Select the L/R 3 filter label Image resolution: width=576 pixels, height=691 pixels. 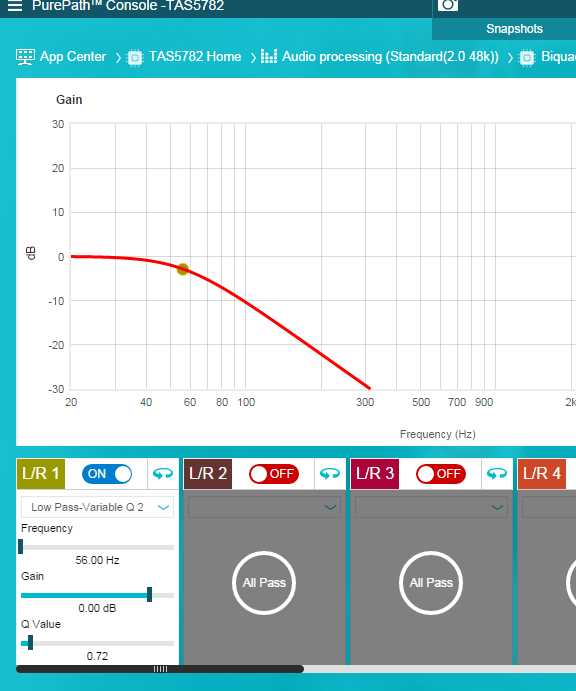pos(375,474)
